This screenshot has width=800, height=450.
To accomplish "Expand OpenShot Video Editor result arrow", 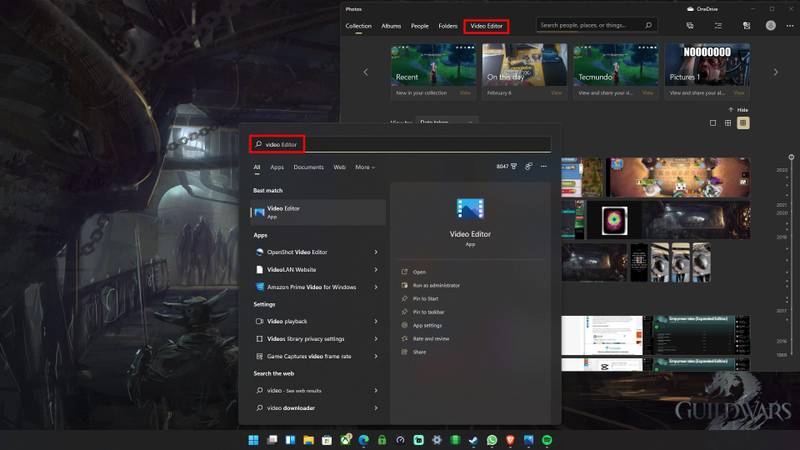I will click(x=376, y=252).
